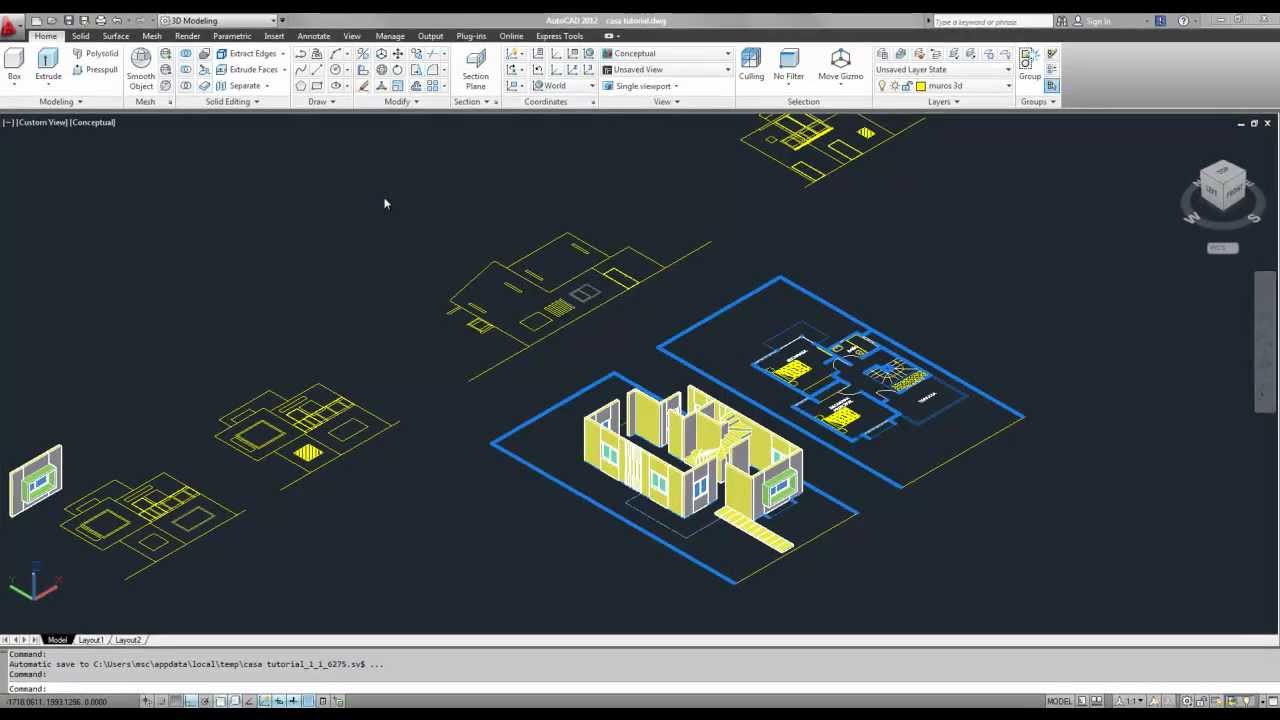
Task: Expand the Solid Editing panel
Action: coord(233,102)
